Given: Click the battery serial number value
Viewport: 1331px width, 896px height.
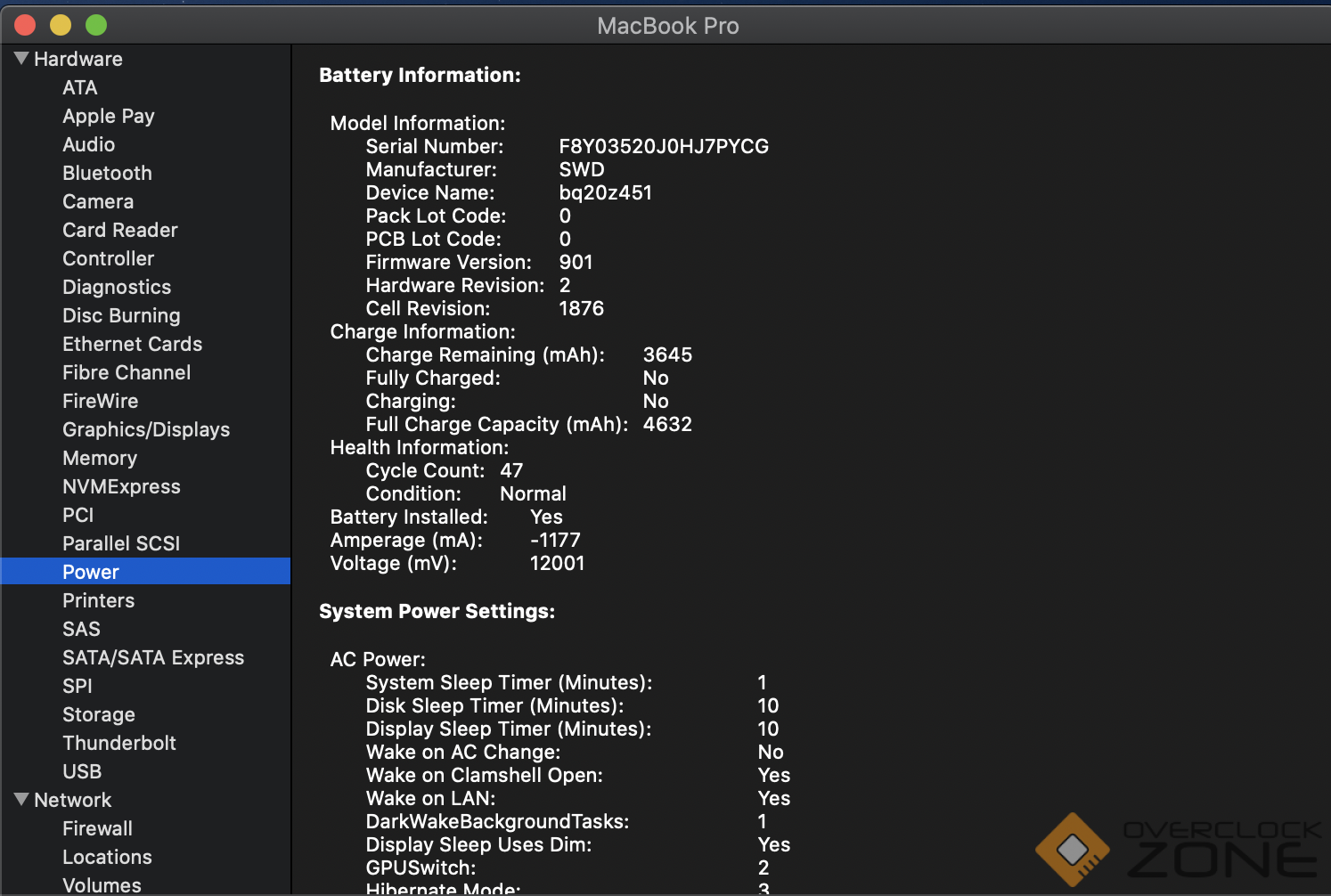Looking at the screenshot, I should point(664,146).
